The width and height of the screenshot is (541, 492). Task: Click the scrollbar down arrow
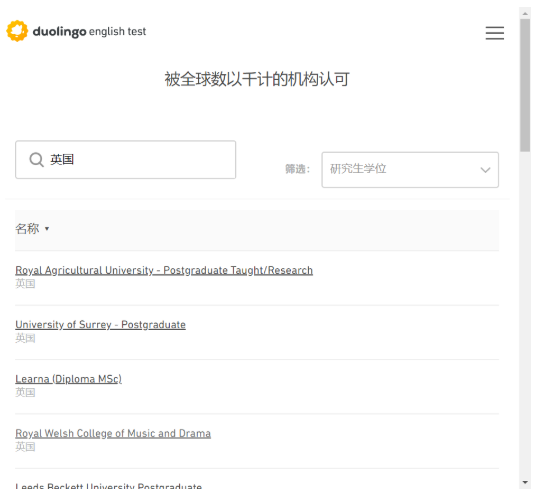[525, 482]
